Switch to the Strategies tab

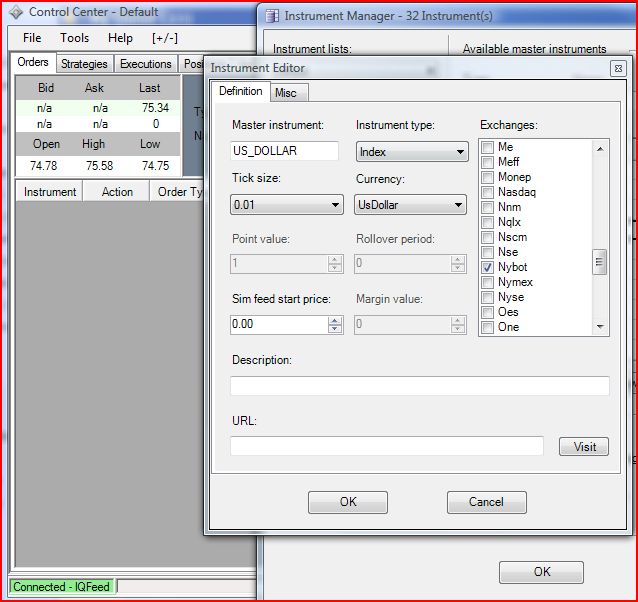point(84,64)
